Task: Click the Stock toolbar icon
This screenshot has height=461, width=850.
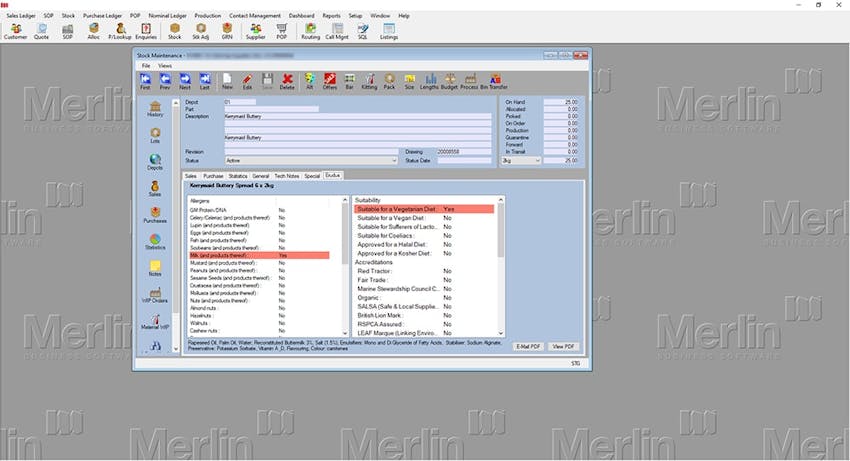Action: coord(175,31)
